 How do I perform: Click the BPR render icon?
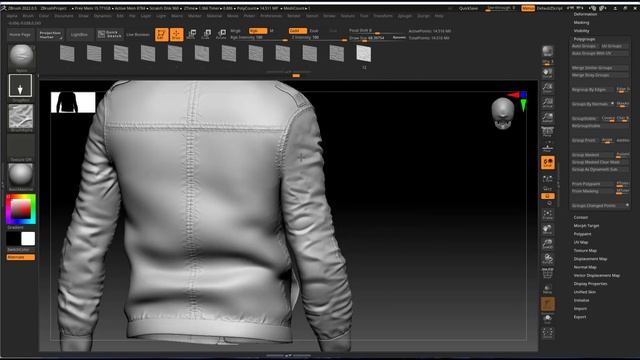(547, 52)
